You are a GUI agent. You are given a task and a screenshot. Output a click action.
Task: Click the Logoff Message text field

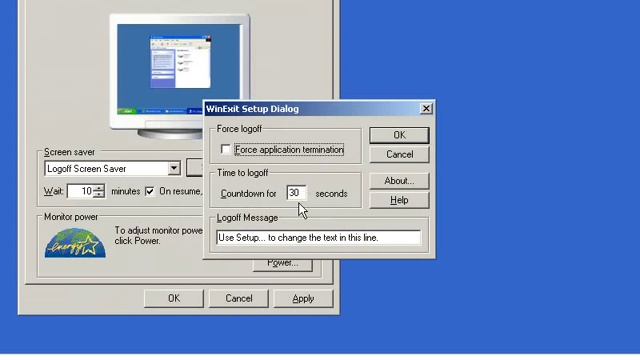click(318, 238)
